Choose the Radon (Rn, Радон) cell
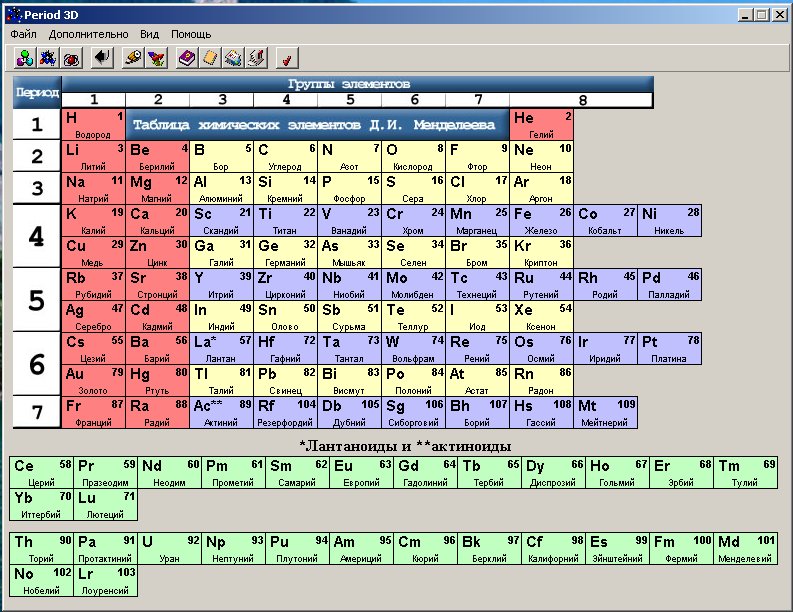The image size is (793, 612). 542,381
